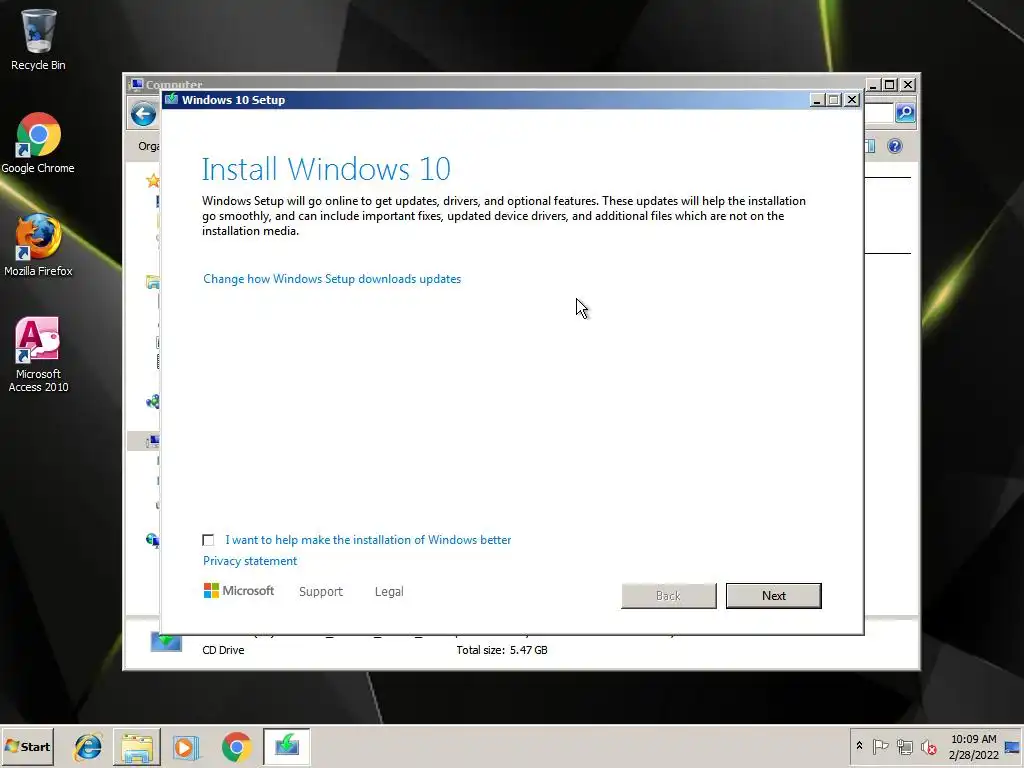Viewport: 1024px width, 768px height.
Task: Open help in the Computer window
Action: point(895,146)
